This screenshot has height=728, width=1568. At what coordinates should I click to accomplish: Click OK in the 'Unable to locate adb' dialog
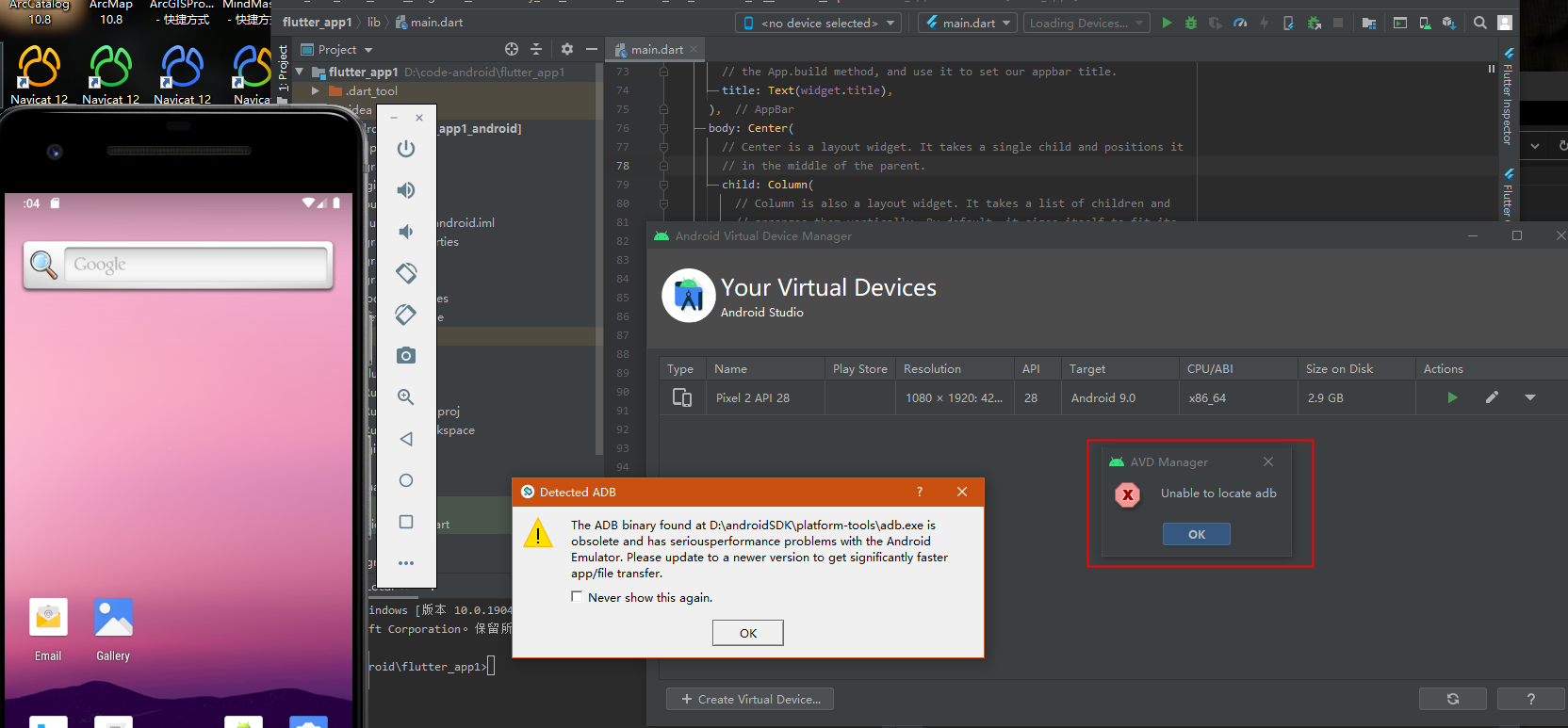tap(1196, 534)
